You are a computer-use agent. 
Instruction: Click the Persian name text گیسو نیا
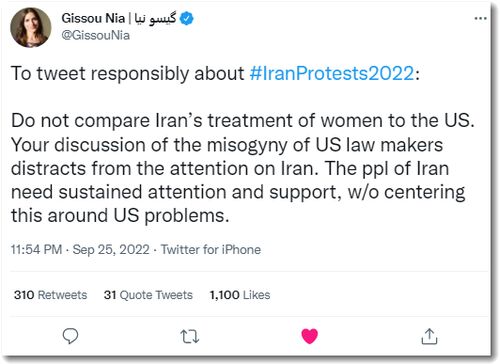tap(155, 19)
